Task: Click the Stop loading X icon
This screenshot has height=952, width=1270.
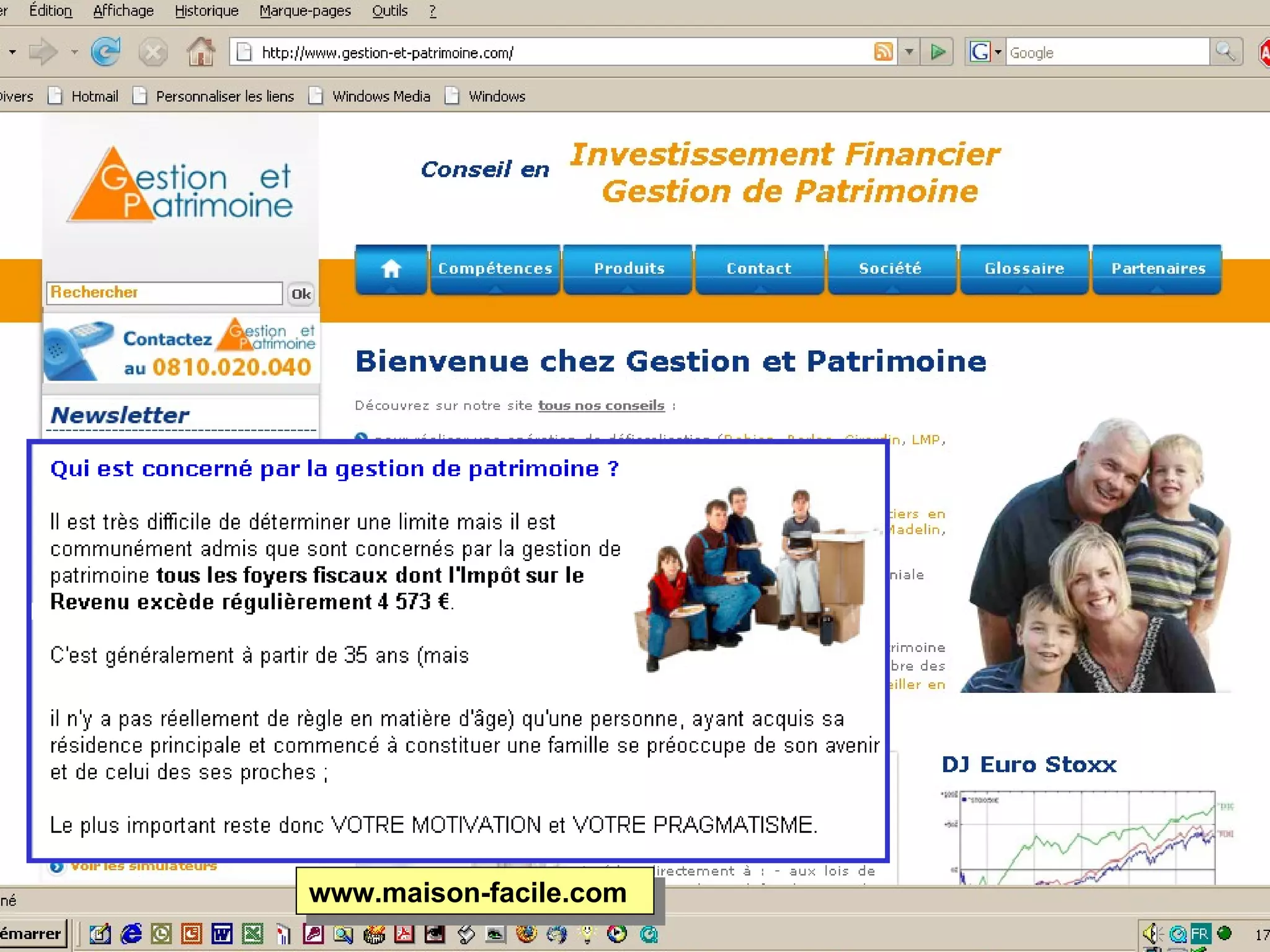Action: (x=153, y=52)
